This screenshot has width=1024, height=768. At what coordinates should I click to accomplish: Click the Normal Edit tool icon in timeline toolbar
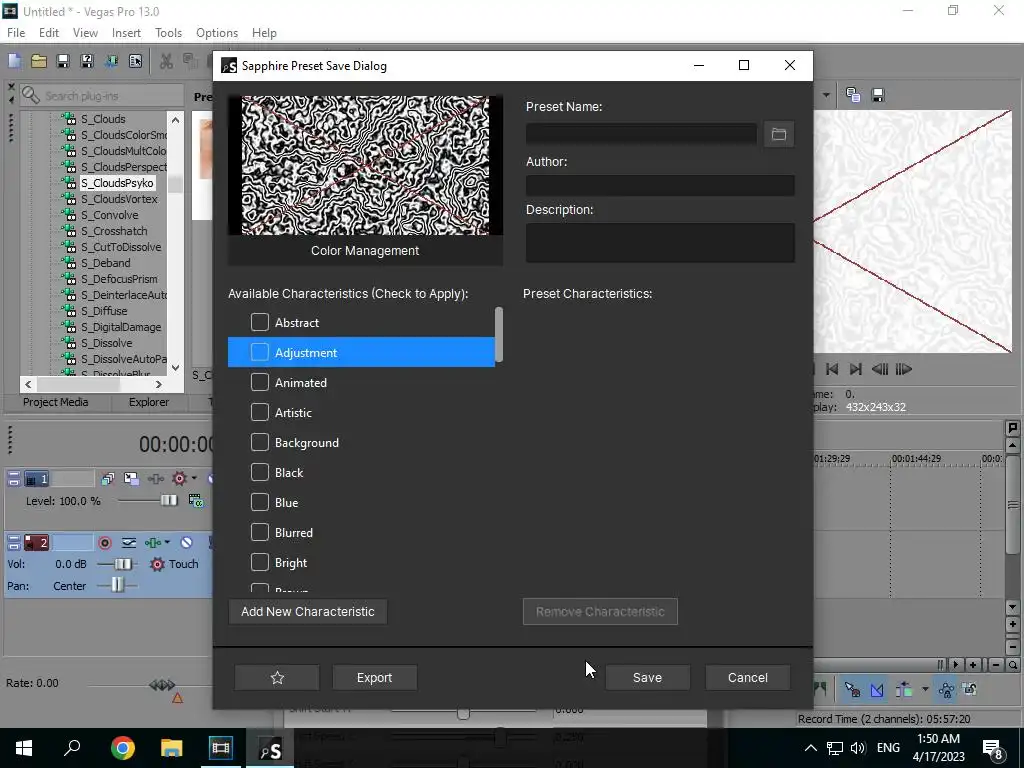click(852, 690)
